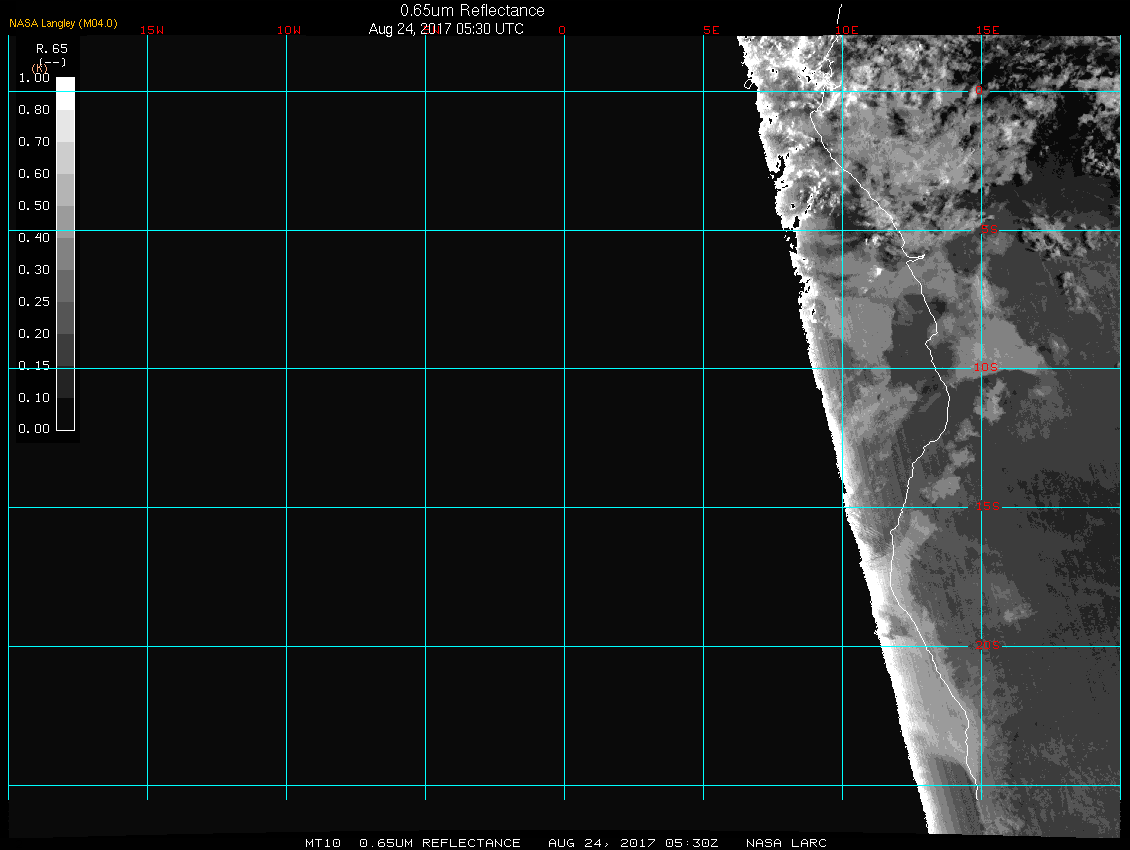Image resolution: width=1130 pixels, height=850 pixels.
Task: Click the Aug 24, 2017 05:30 UTC timestamp
Action: pyautogui.click(x=446, y=29)
